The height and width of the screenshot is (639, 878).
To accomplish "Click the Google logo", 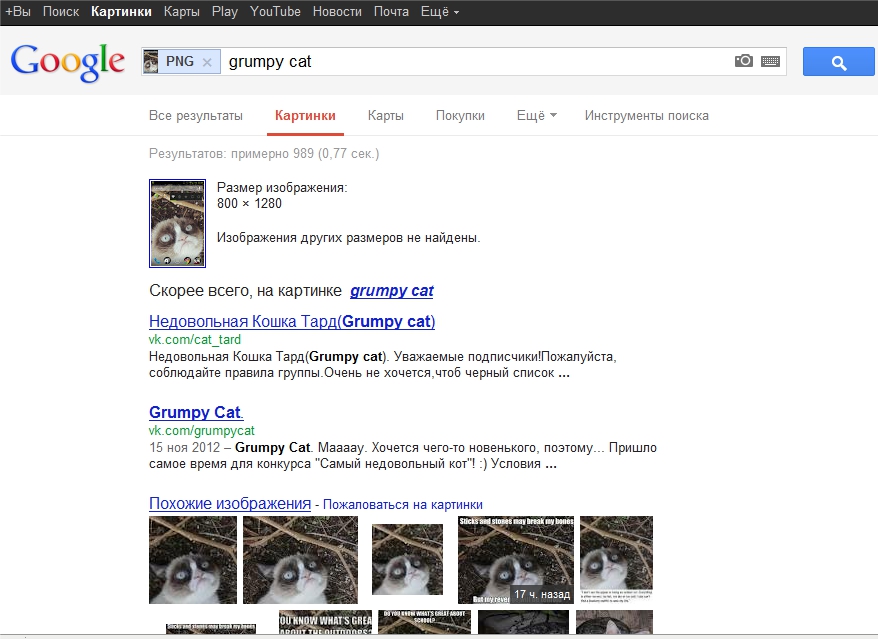I will coord(67,62).
